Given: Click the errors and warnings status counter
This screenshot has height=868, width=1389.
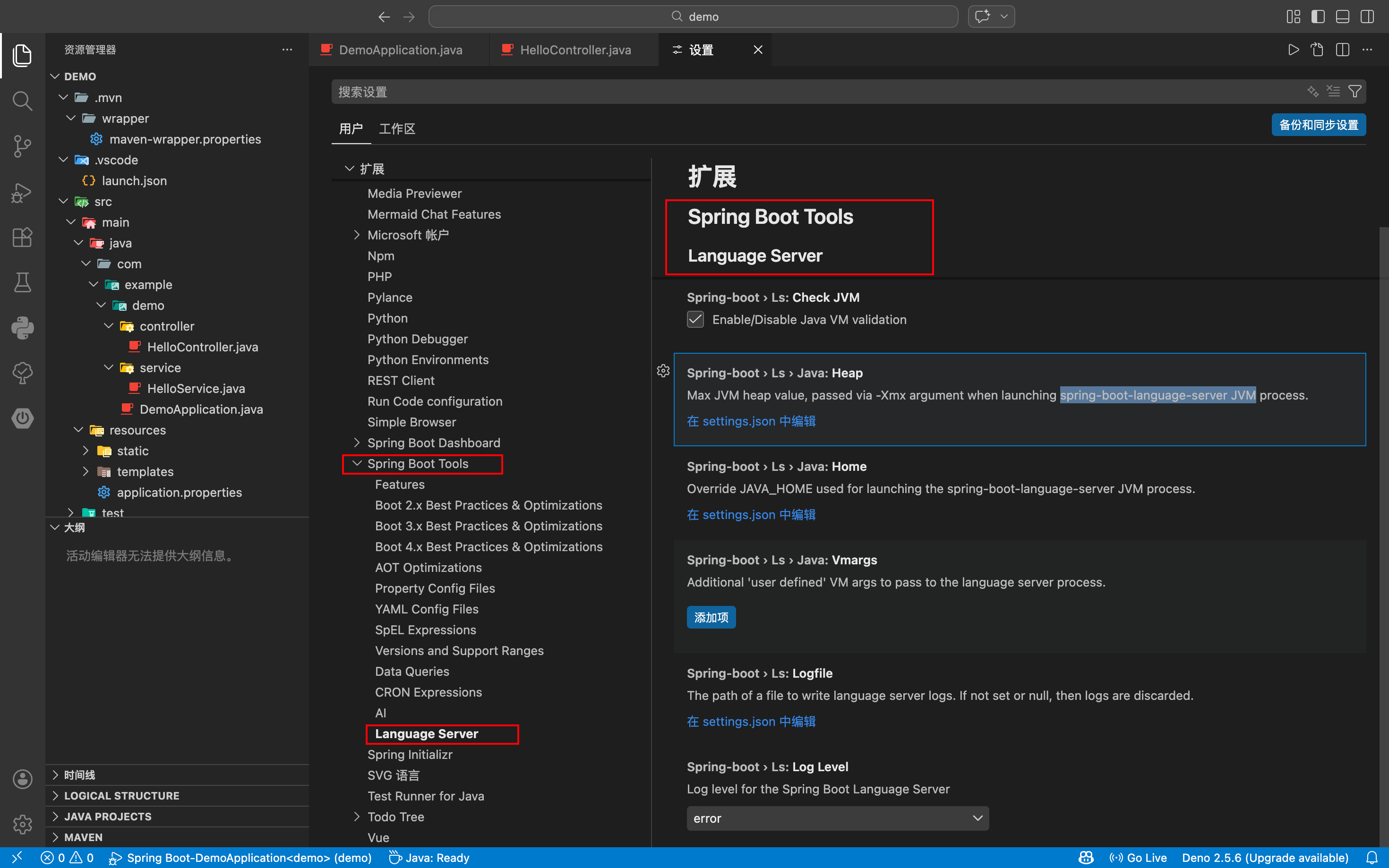Looking at the screenshot, I should click(x=67, y=858).
